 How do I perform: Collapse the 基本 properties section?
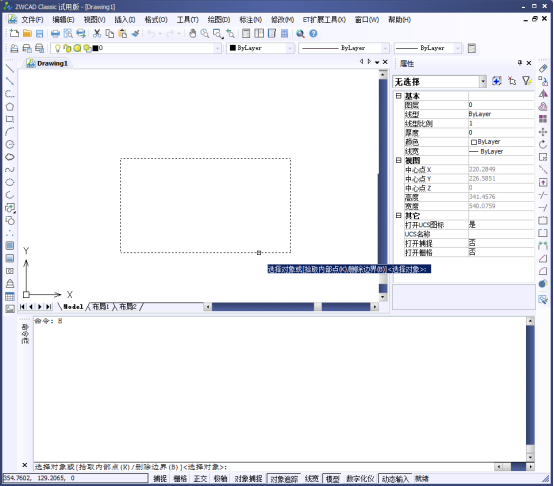coord(398,96)
